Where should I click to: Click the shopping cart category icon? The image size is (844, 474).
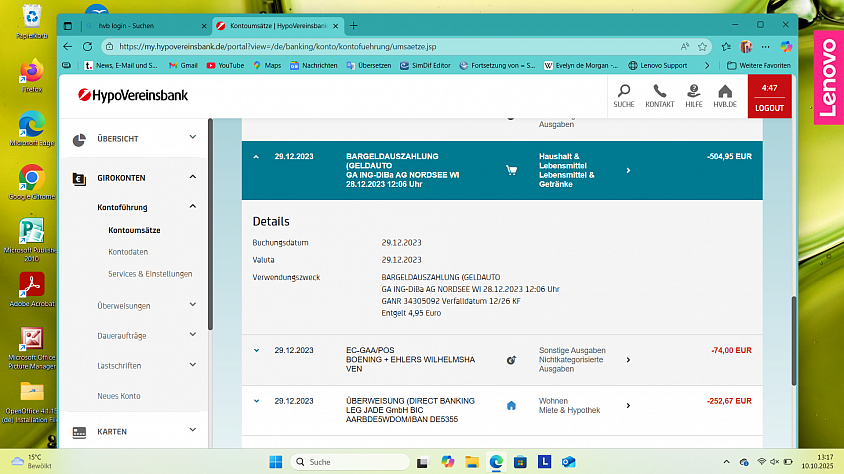(511, 171)
